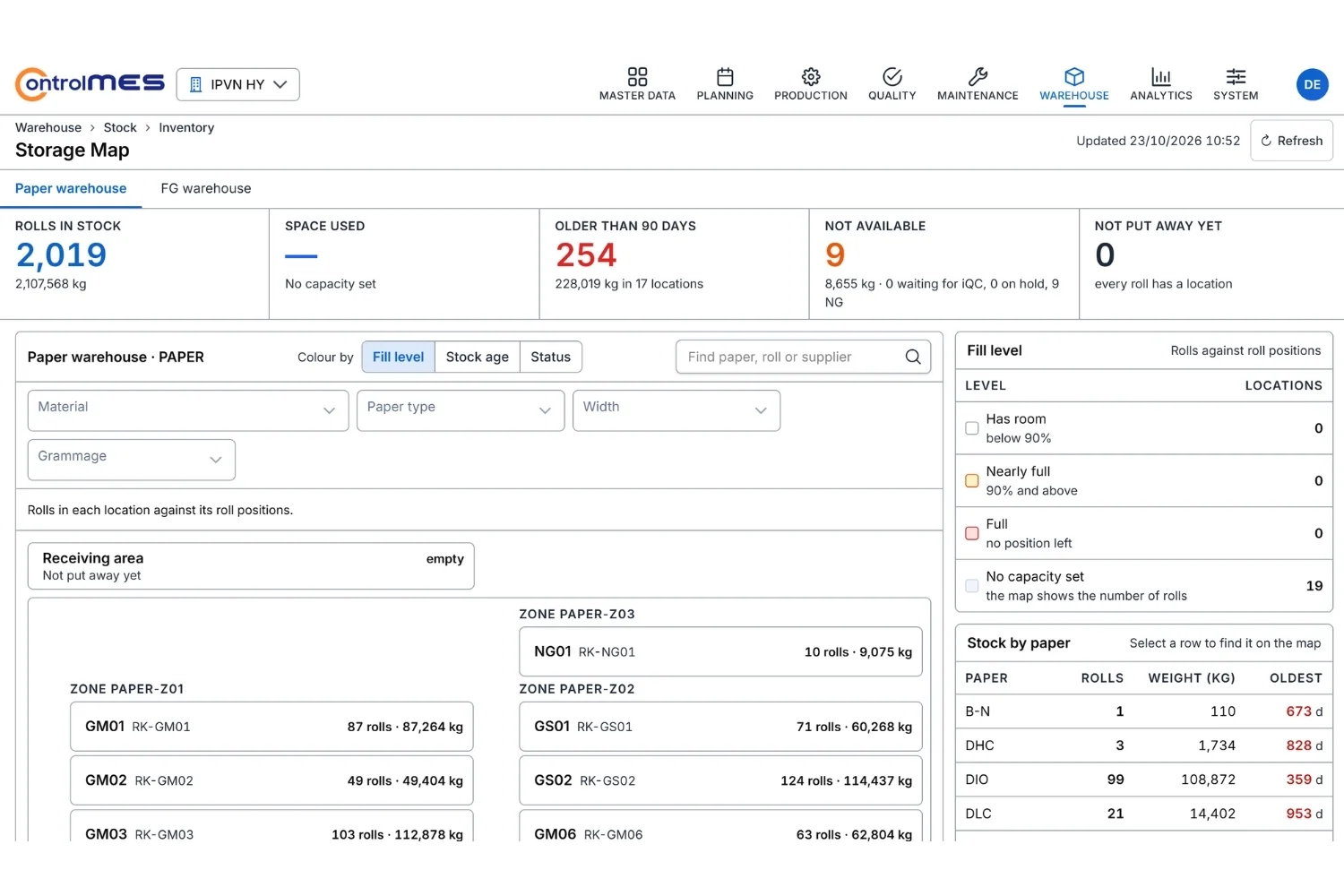Click the Refresh button

tap(1291, 141)
